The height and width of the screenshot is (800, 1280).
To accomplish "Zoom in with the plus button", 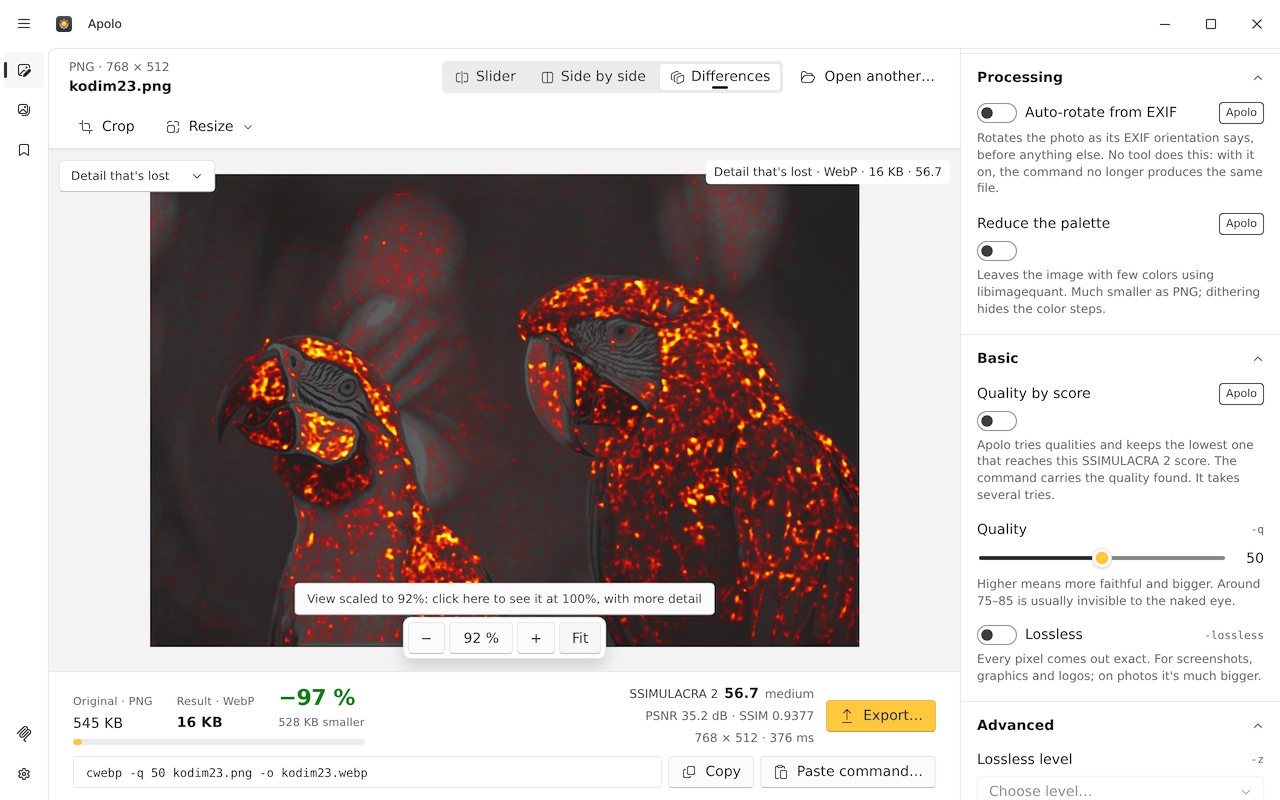I will pyautogui.click(x=536, y=638).
